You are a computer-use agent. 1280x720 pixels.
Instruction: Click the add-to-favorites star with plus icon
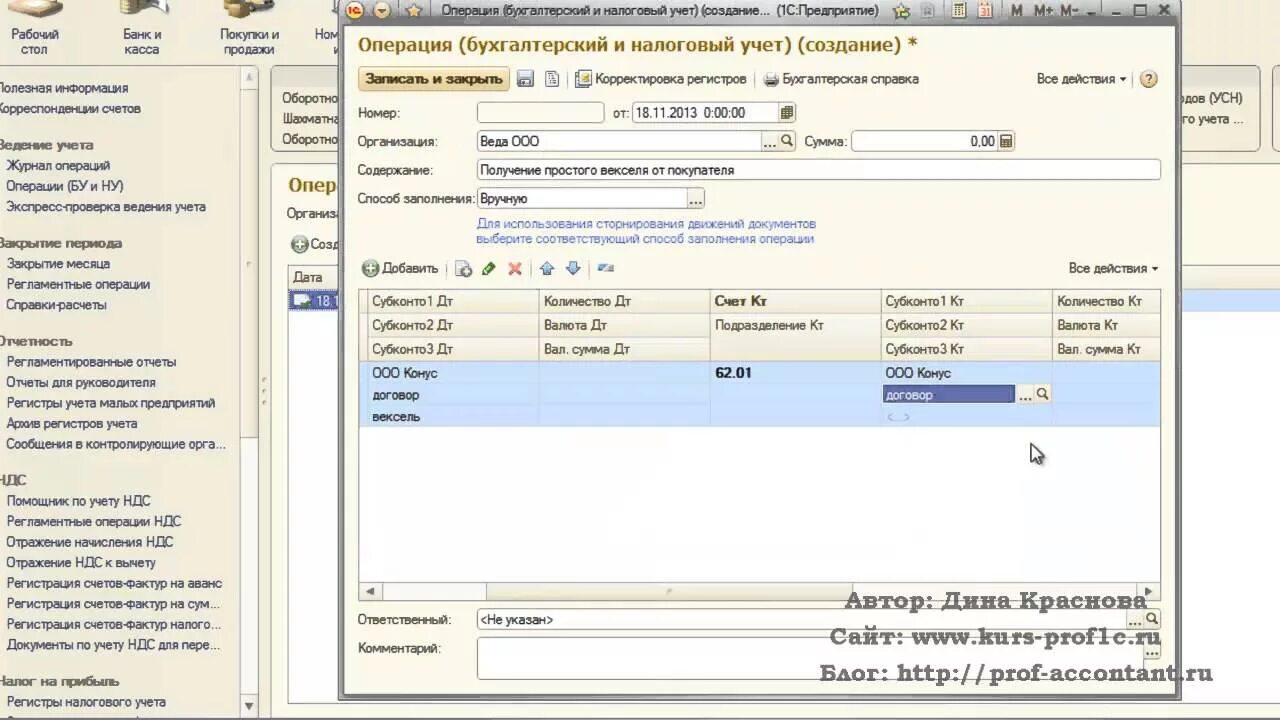(x=901, y=10)
